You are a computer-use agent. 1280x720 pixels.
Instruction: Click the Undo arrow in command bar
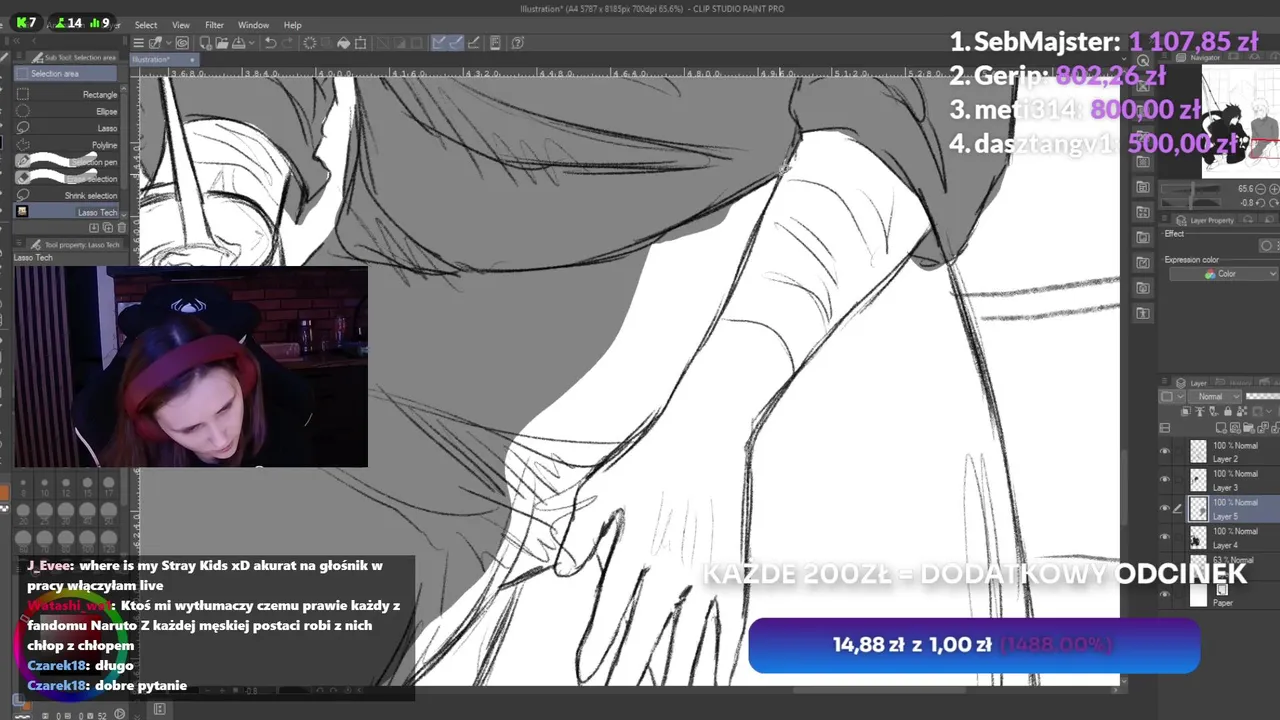(x=270, y=43)
